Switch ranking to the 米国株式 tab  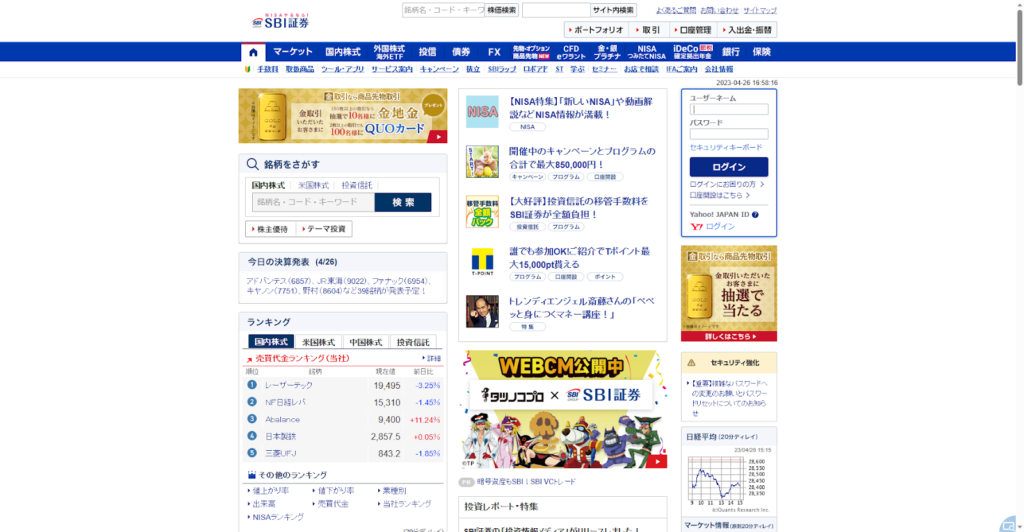(x=318, y=342)
